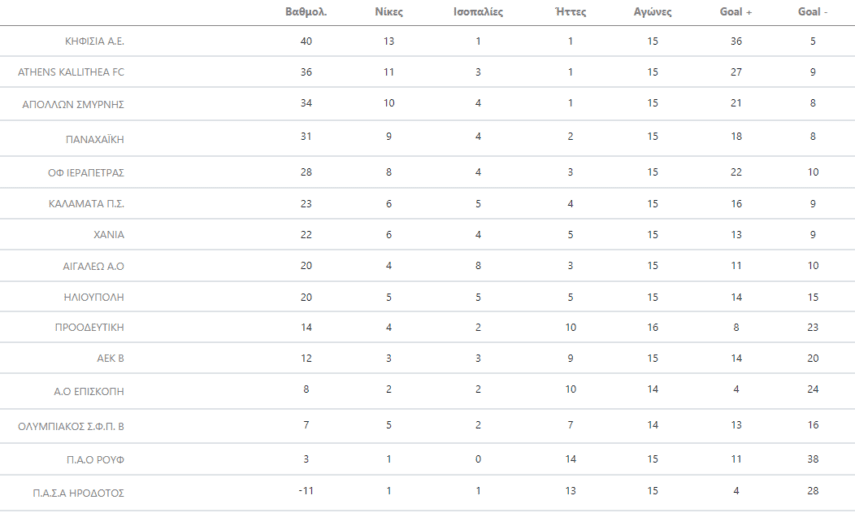Click the Αγώνες column header
Screen dimensions: 855x513
pos(652,14)
